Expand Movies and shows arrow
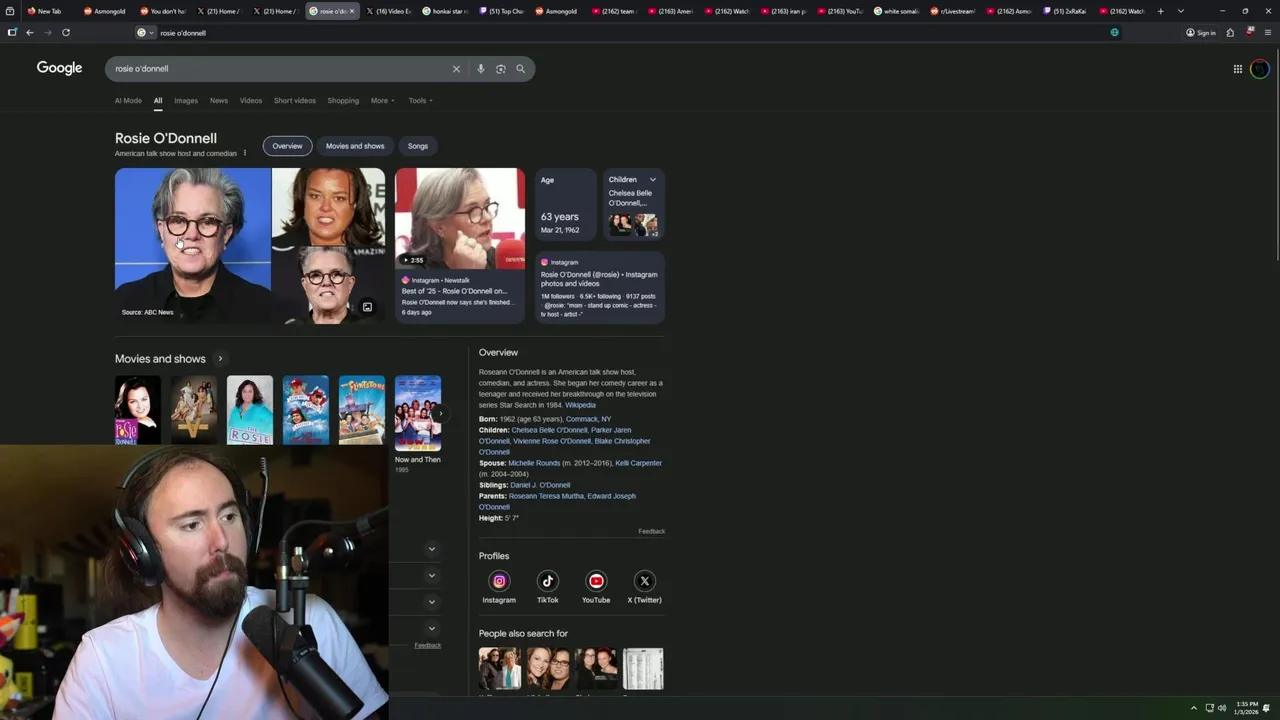Viewport: 1280px width, 720px height. (x=220, y=359)
